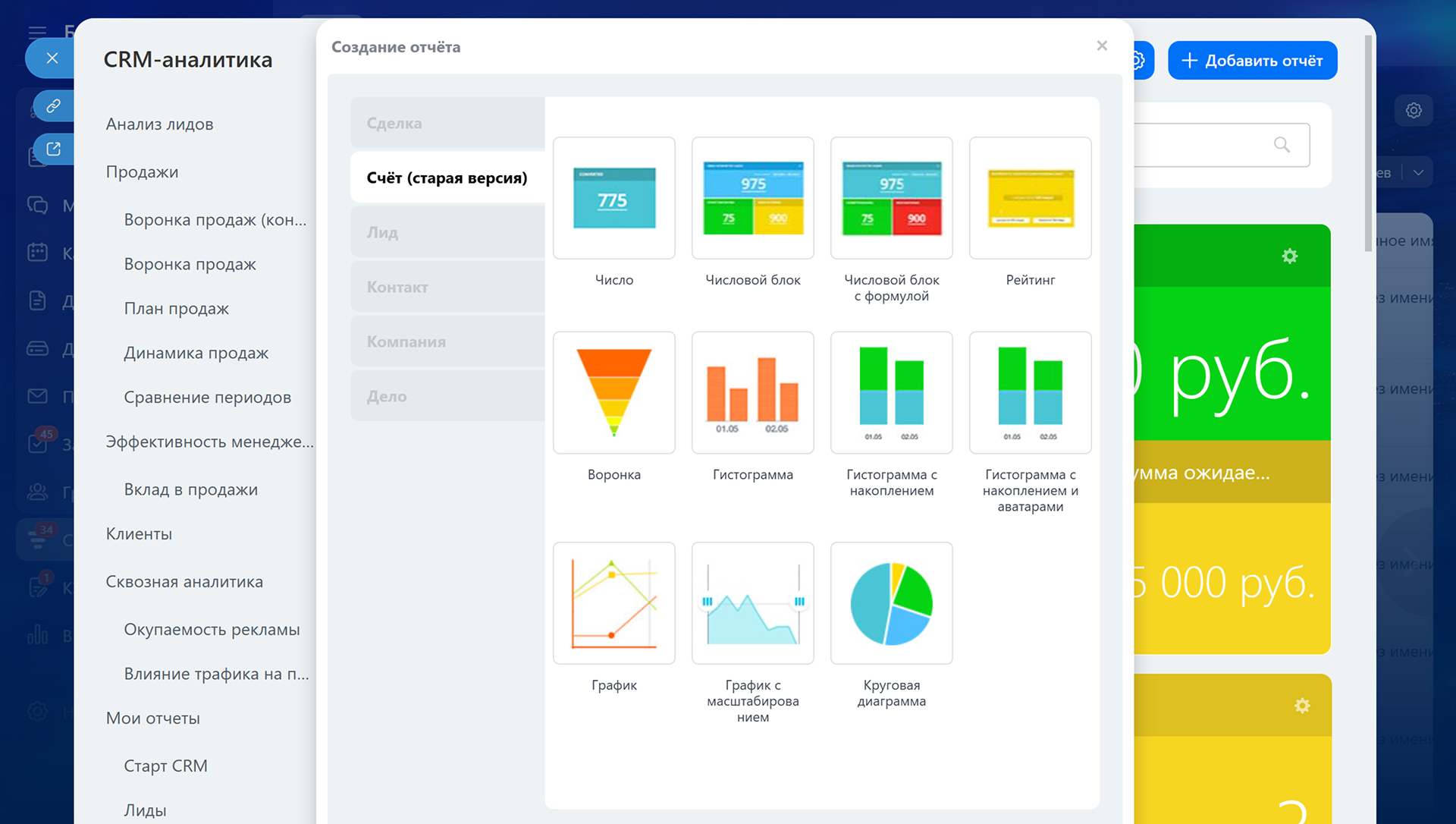Switch to the Лид category tab

pyautogui.click(x=447, y=232)
